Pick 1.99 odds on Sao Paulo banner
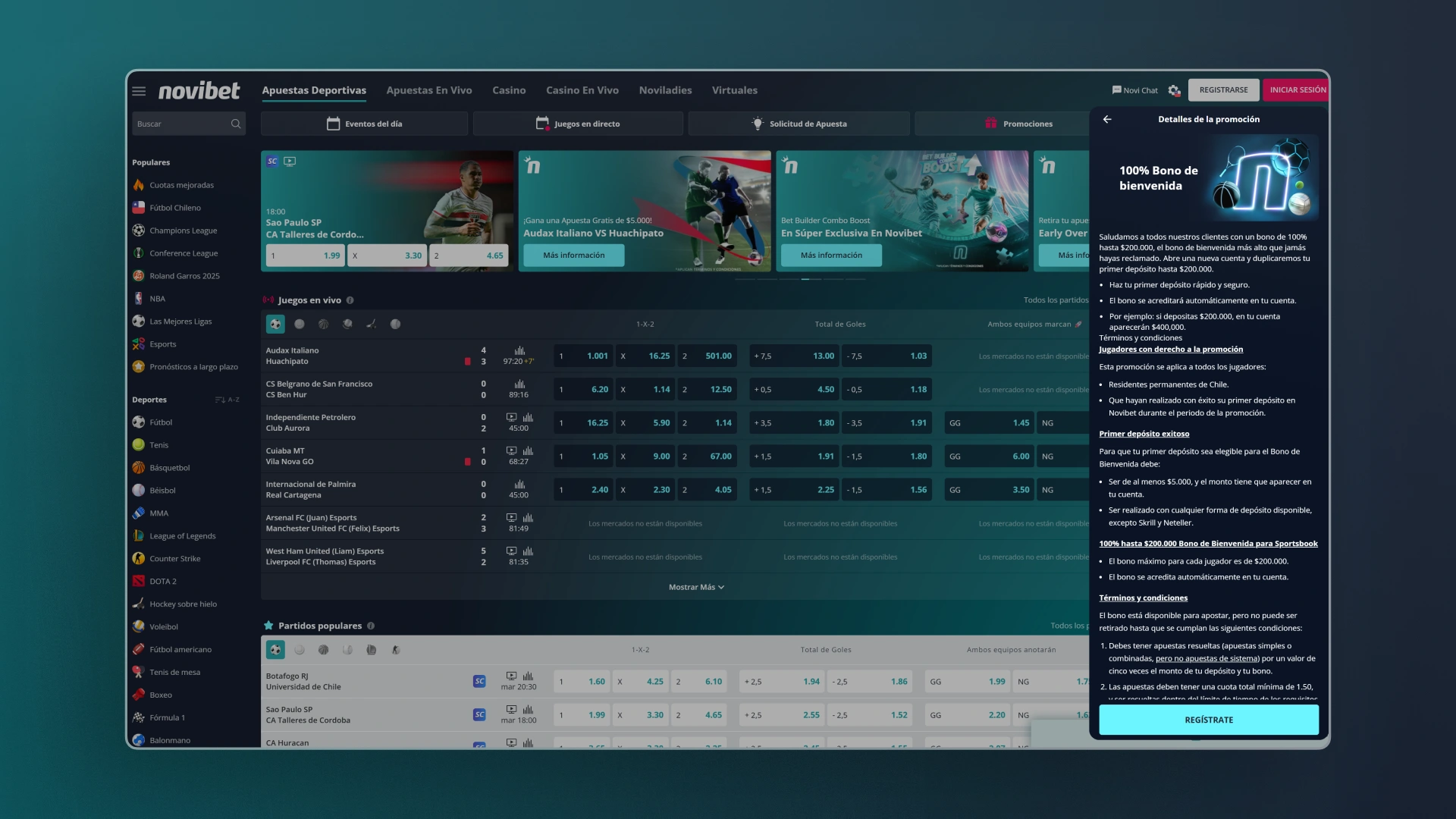Viewport: 1456px width, 819px height. [x=306, y=256]
